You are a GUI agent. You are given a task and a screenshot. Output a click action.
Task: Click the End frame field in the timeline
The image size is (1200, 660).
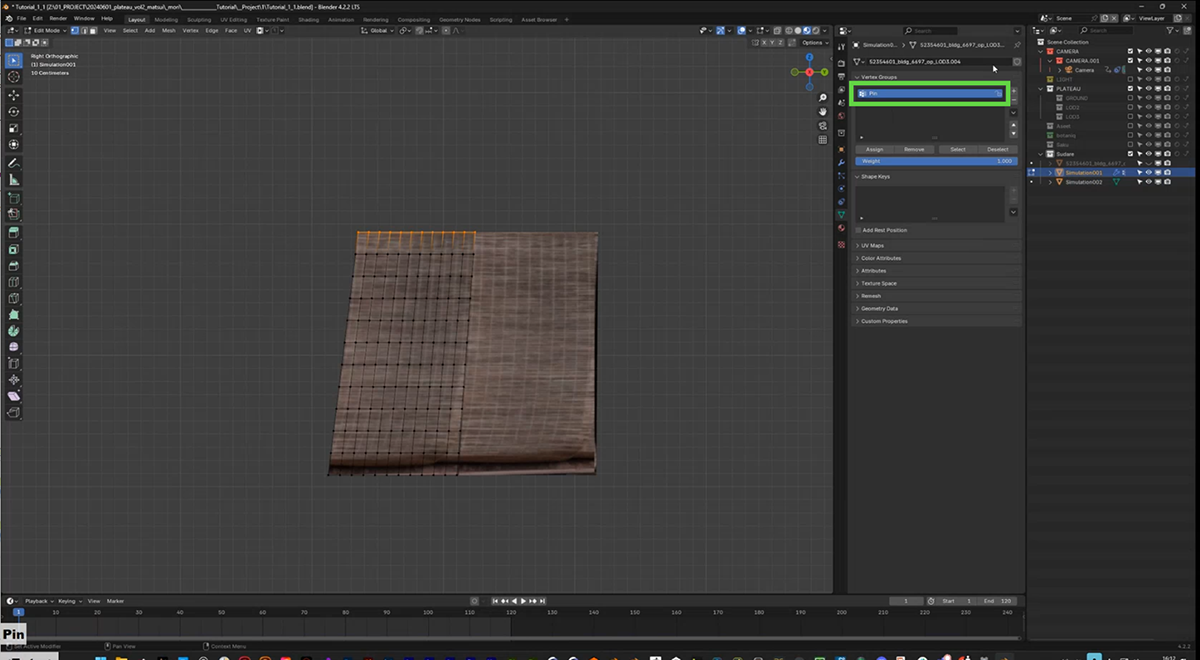coord(997,600)
